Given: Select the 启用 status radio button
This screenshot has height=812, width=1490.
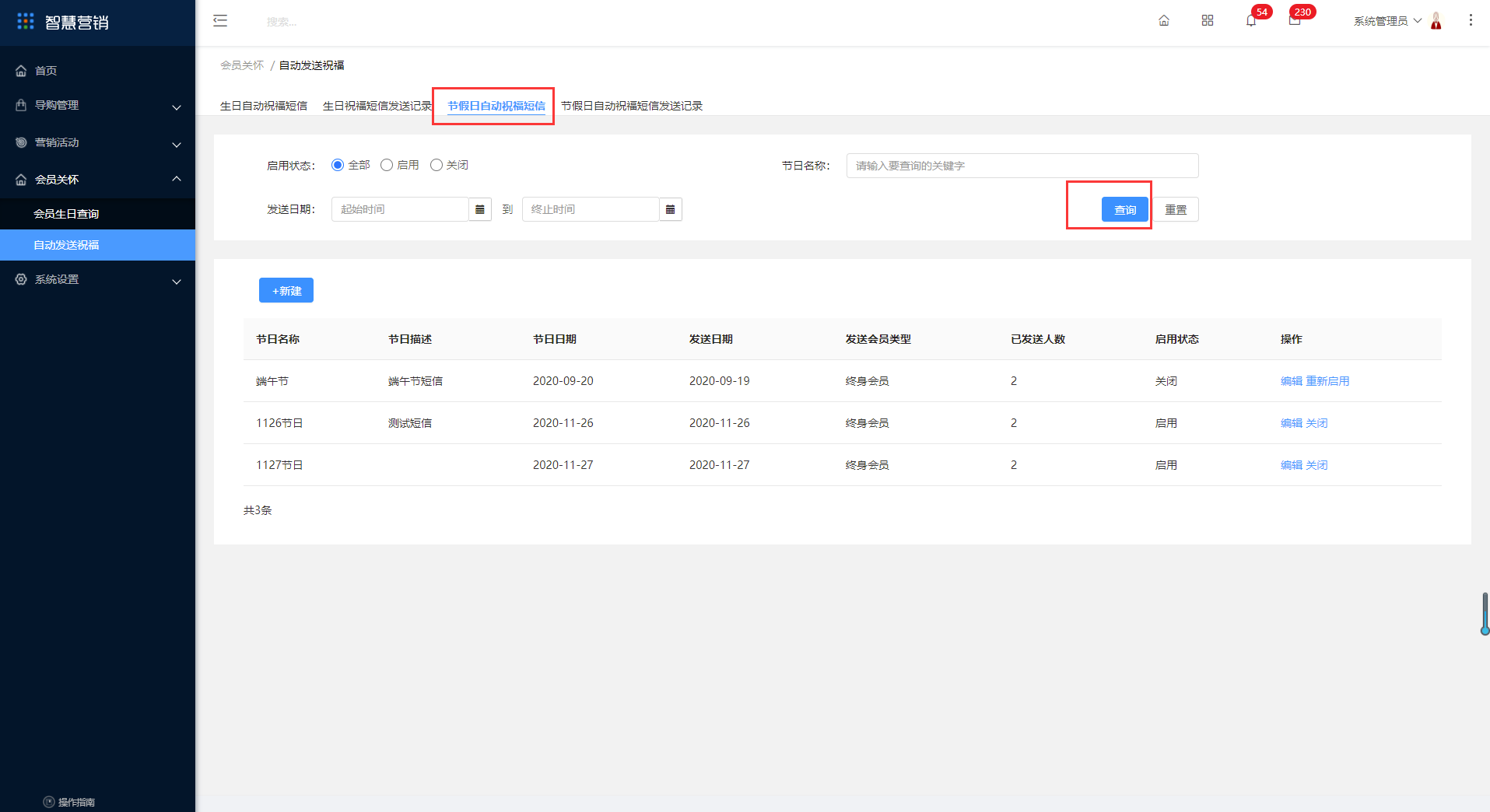Looking at the screenshot, I should pyautogui.click(x=387, y=165).
